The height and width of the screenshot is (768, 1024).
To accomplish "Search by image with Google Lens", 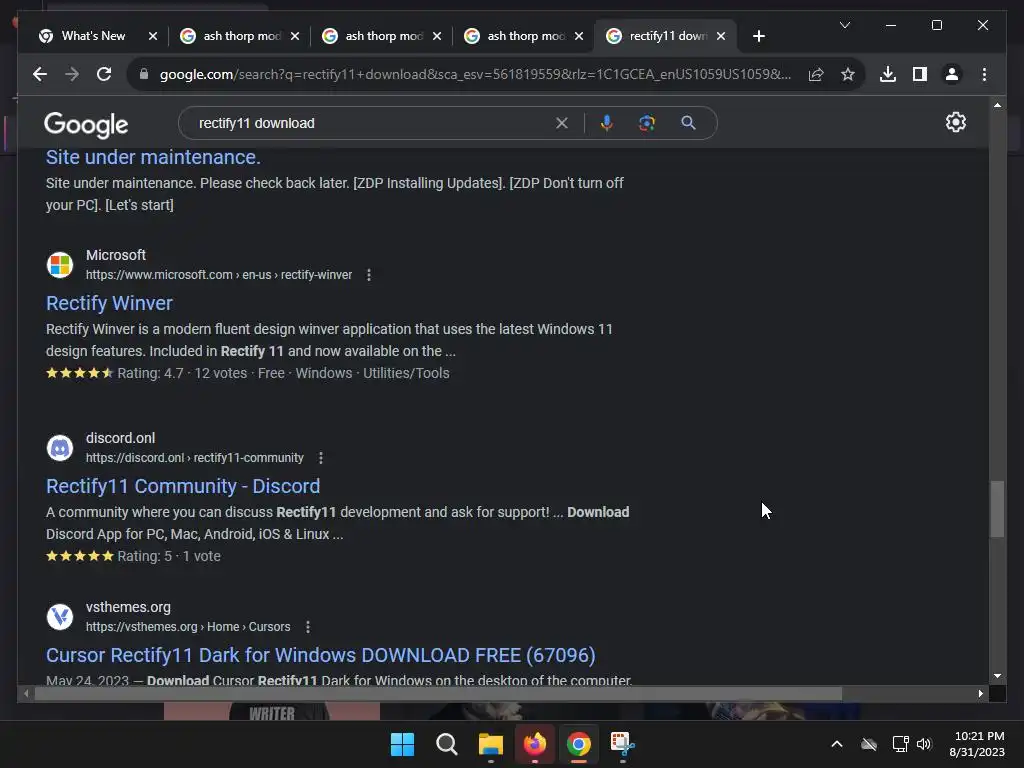I will click(x=647, y=123).
